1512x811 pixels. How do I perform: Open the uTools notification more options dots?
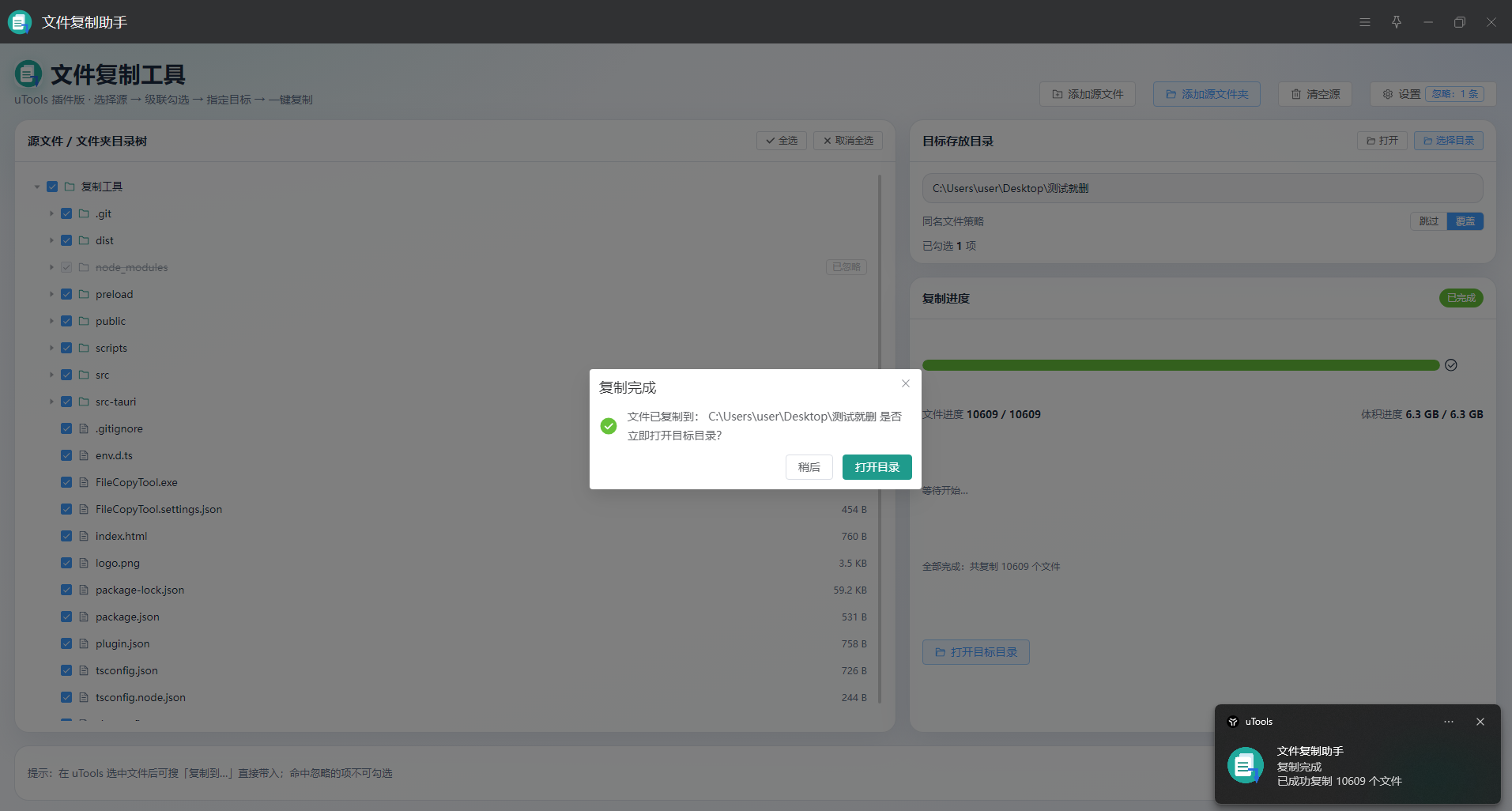[x=1449, y=722]
